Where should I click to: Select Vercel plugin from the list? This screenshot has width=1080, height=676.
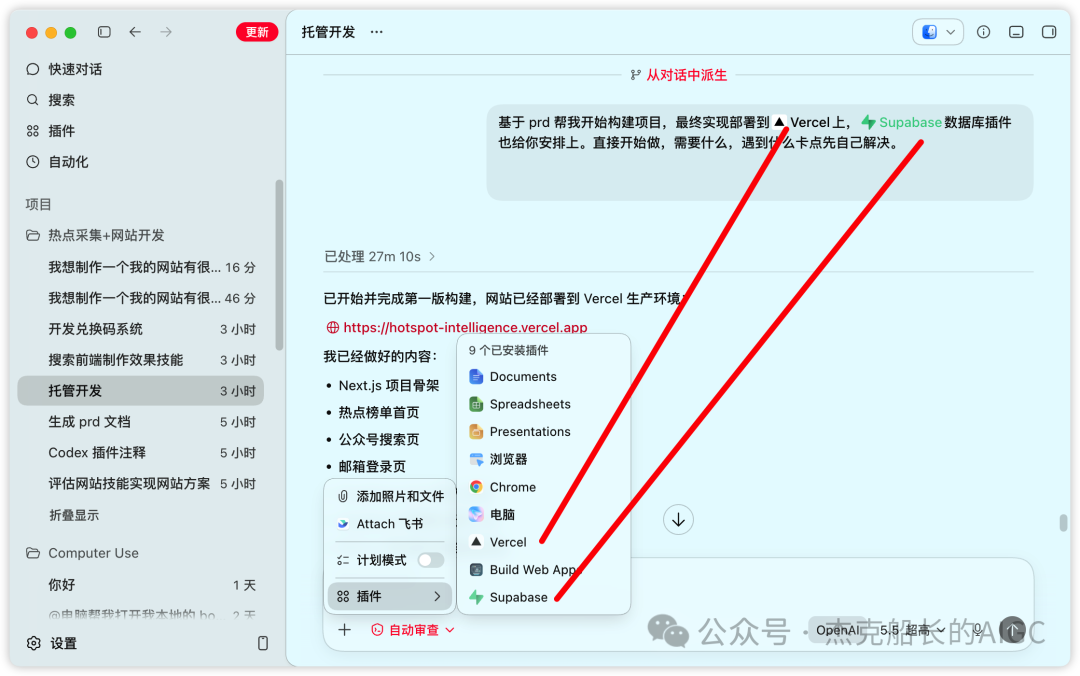click(x=543, y=542)
